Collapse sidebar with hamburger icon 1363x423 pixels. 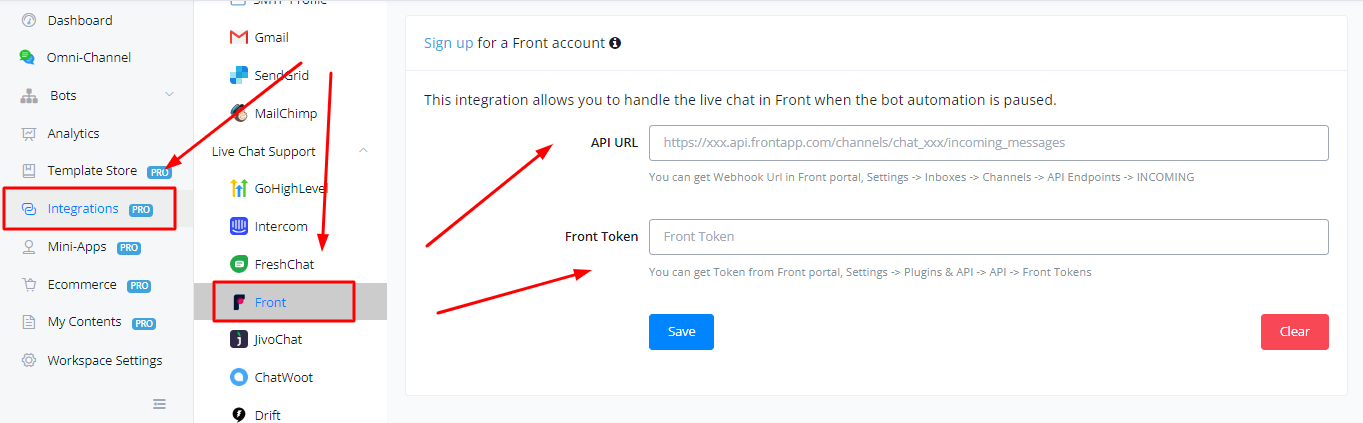(159, 404)
